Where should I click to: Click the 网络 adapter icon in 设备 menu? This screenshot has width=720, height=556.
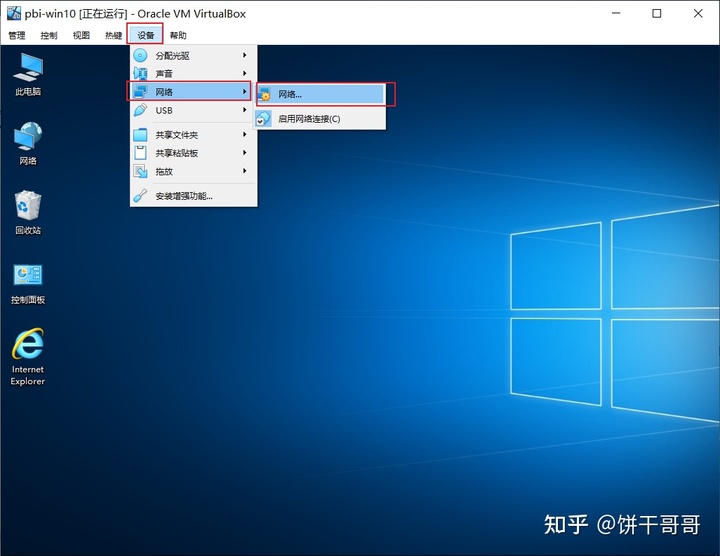(x=140, y=92)
